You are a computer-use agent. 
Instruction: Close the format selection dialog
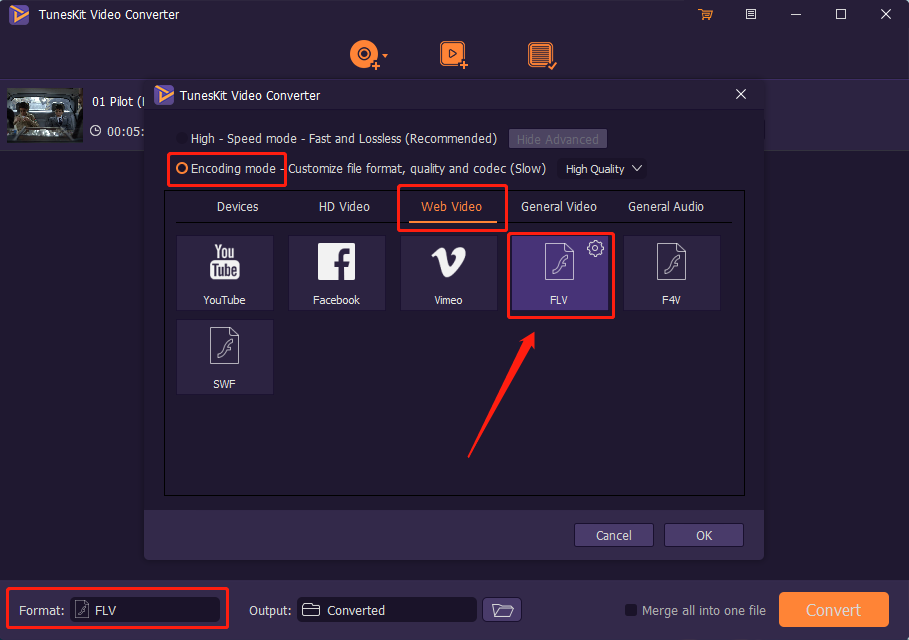coord(741,94)
